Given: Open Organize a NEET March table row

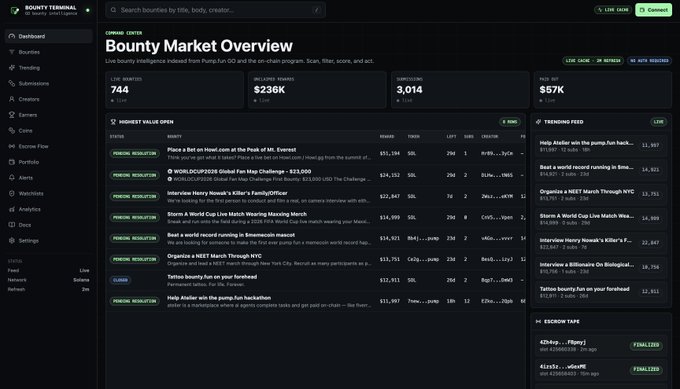Looking at the screenshot, I should 316,259.
